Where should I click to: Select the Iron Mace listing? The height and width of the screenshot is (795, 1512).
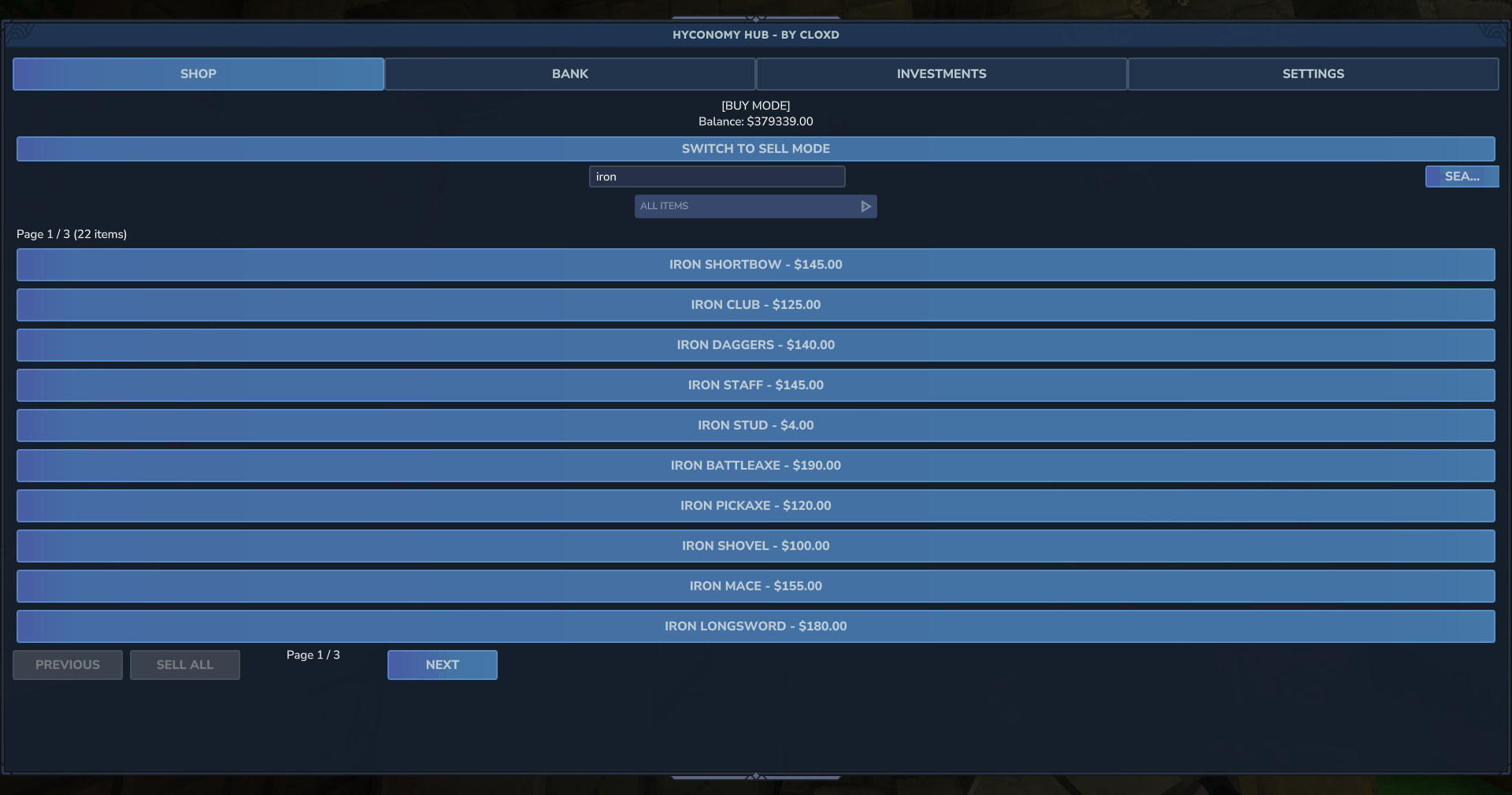point(755,586)
